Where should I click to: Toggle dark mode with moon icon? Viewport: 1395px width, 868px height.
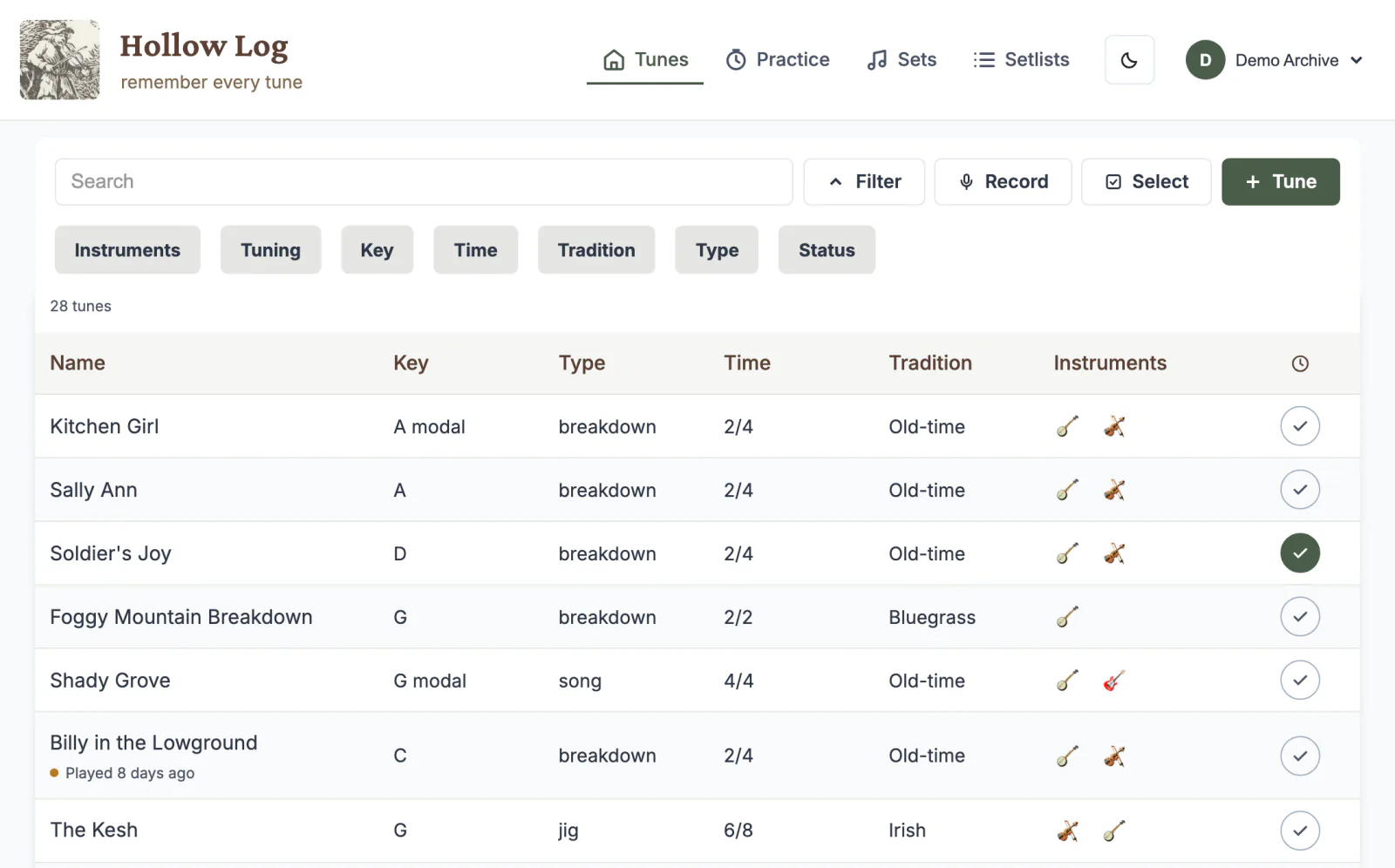(1129, 60)
